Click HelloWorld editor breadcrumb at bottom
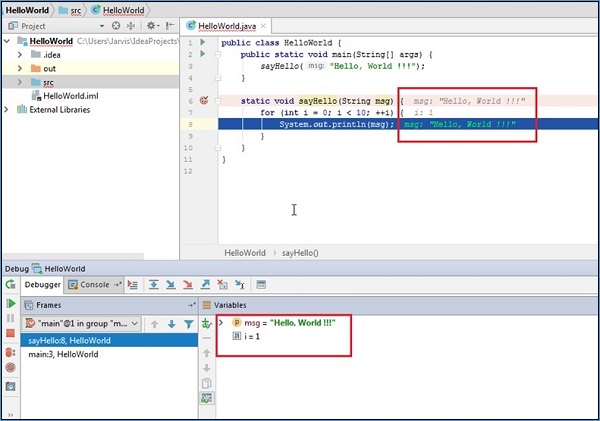 coord(245,253)
